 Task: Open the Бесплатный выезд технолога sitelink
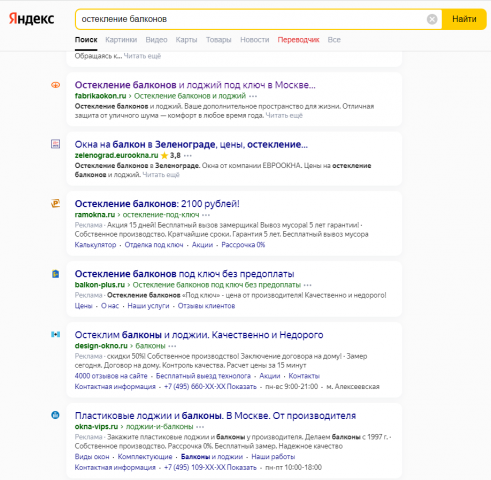203,376
